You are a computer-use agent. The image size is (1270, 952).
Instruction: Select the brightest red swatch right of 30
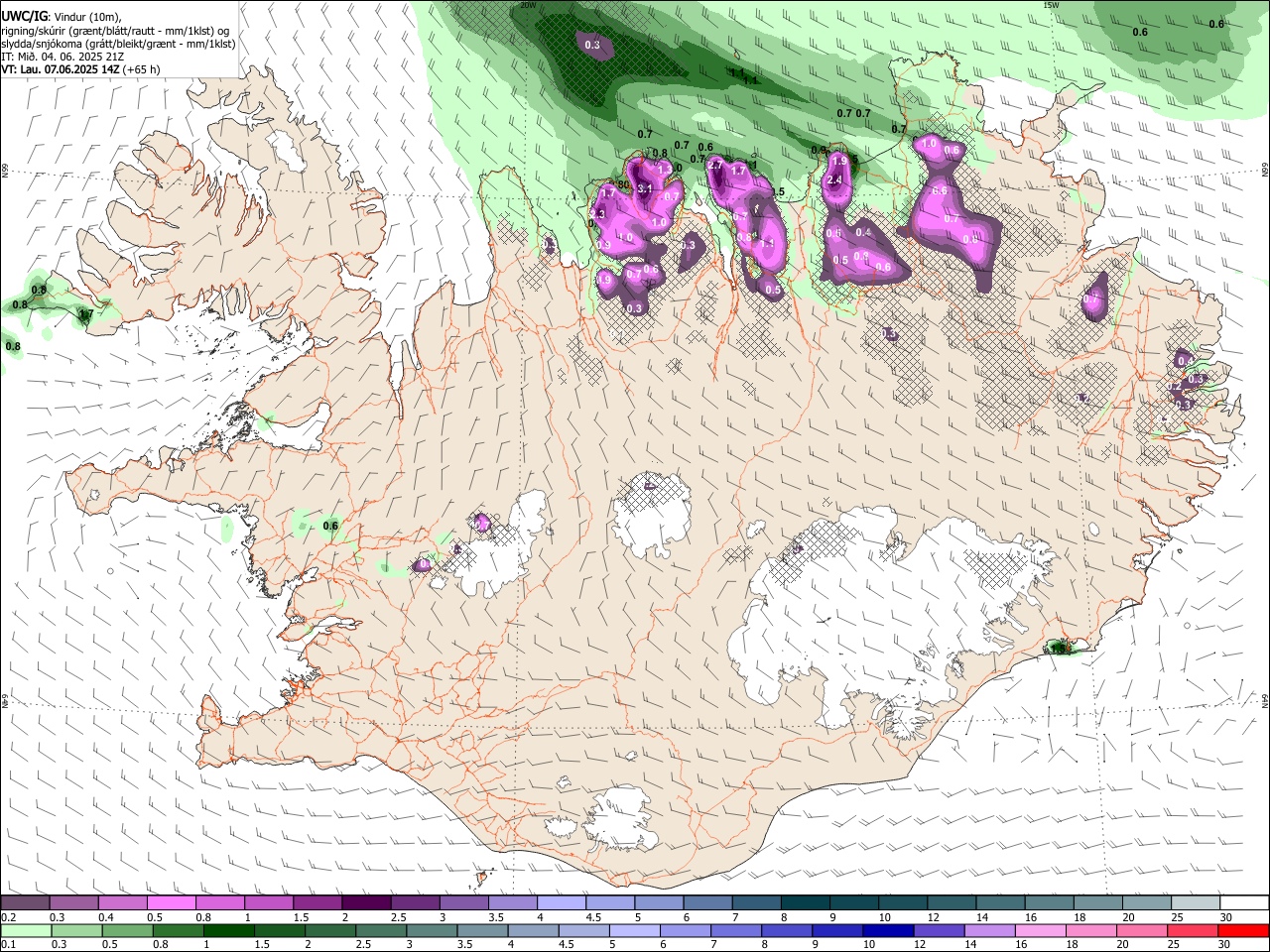1242,930
